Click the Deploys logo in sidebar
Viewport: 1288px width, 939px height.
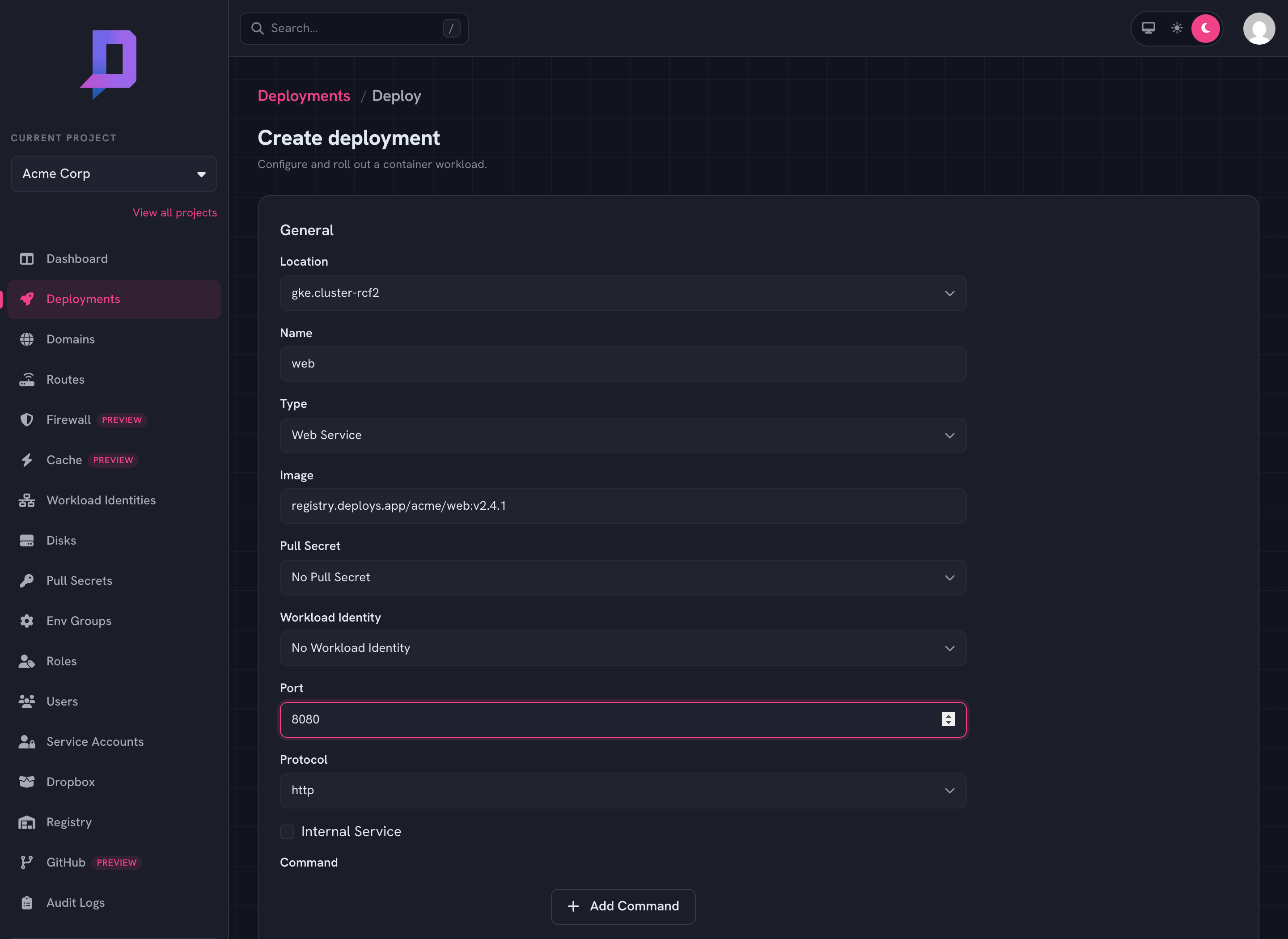[x=109, y=64]
